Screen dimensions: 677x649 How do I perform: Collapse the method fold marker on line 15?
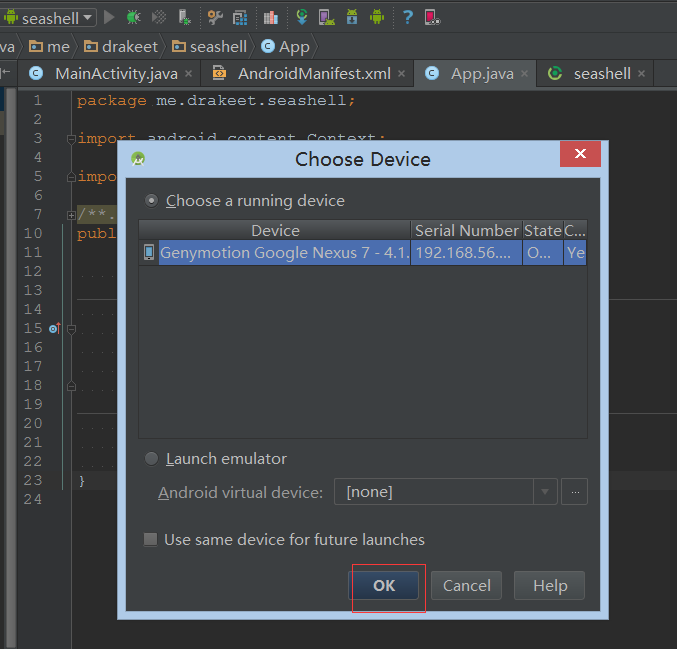(x=72, y=329)
